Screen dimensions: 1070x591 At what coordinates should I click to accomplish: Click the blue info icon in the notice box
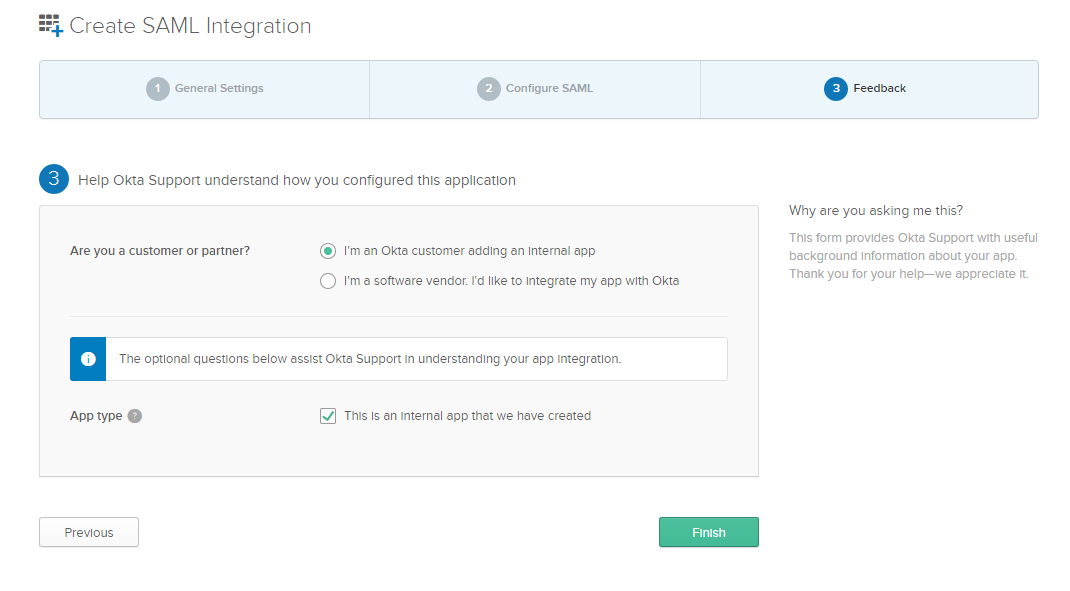point(88,359)
